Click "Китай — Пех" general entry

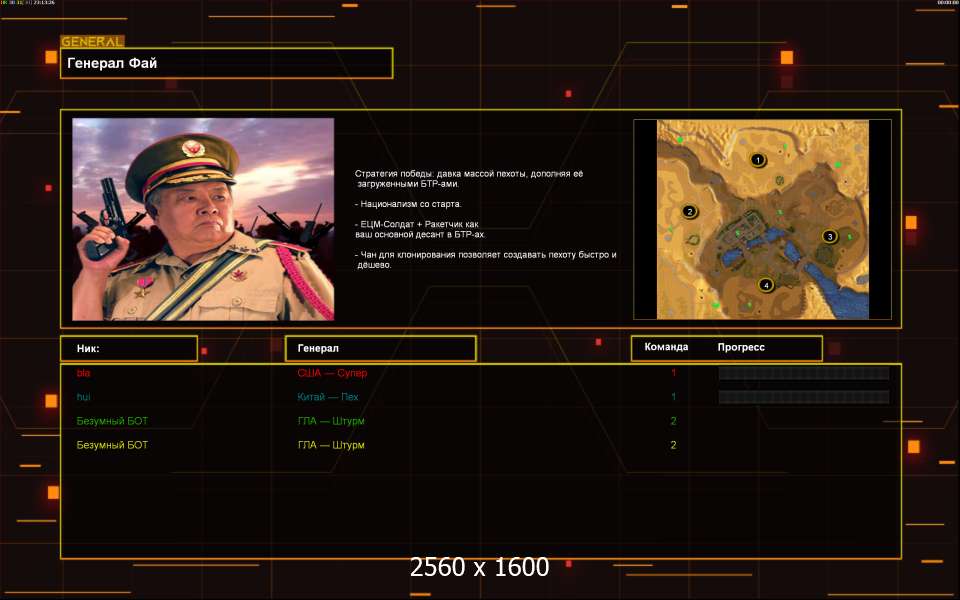coord(328,397)
